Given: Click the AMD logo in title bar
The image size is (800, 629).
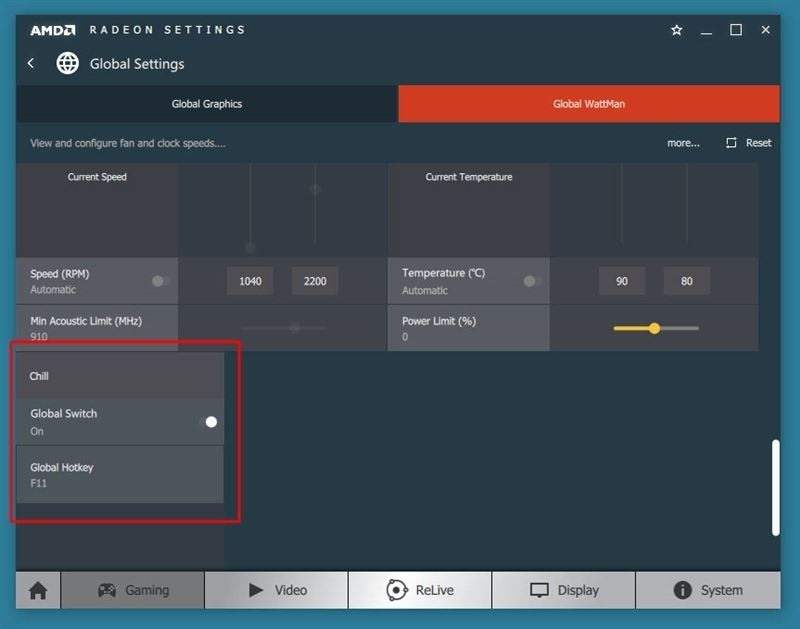Looking at the screenshot, I should (53, 30).
